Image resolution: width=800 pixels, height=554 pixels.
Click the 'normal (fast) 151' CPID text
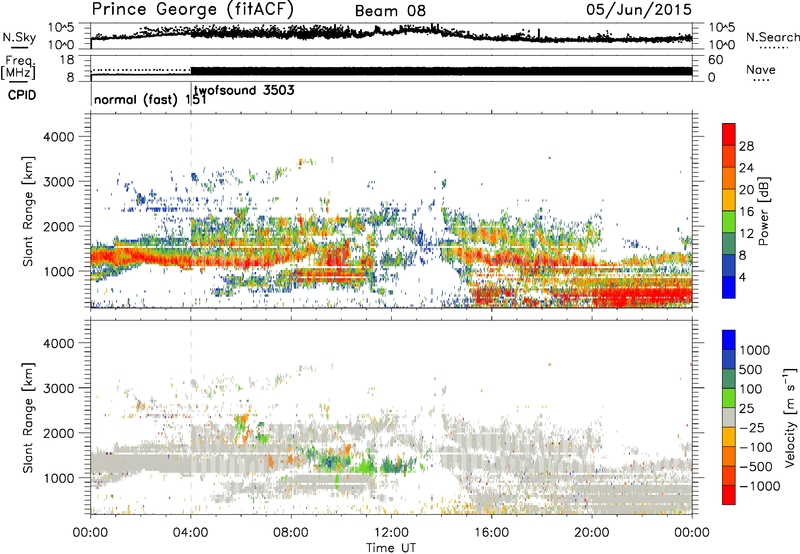[x=150, y=99]
